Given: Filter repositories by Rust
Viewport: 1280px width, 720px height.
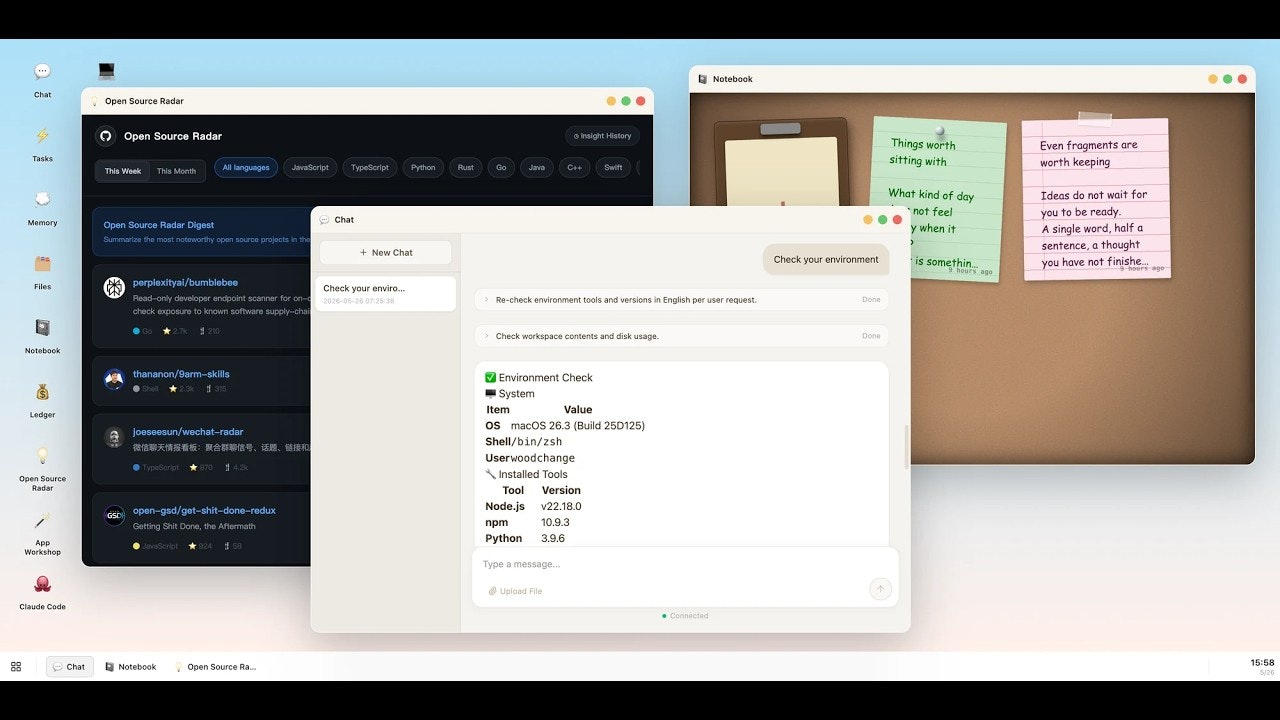Looking at the screenshot, I should (x=466, y=168).
